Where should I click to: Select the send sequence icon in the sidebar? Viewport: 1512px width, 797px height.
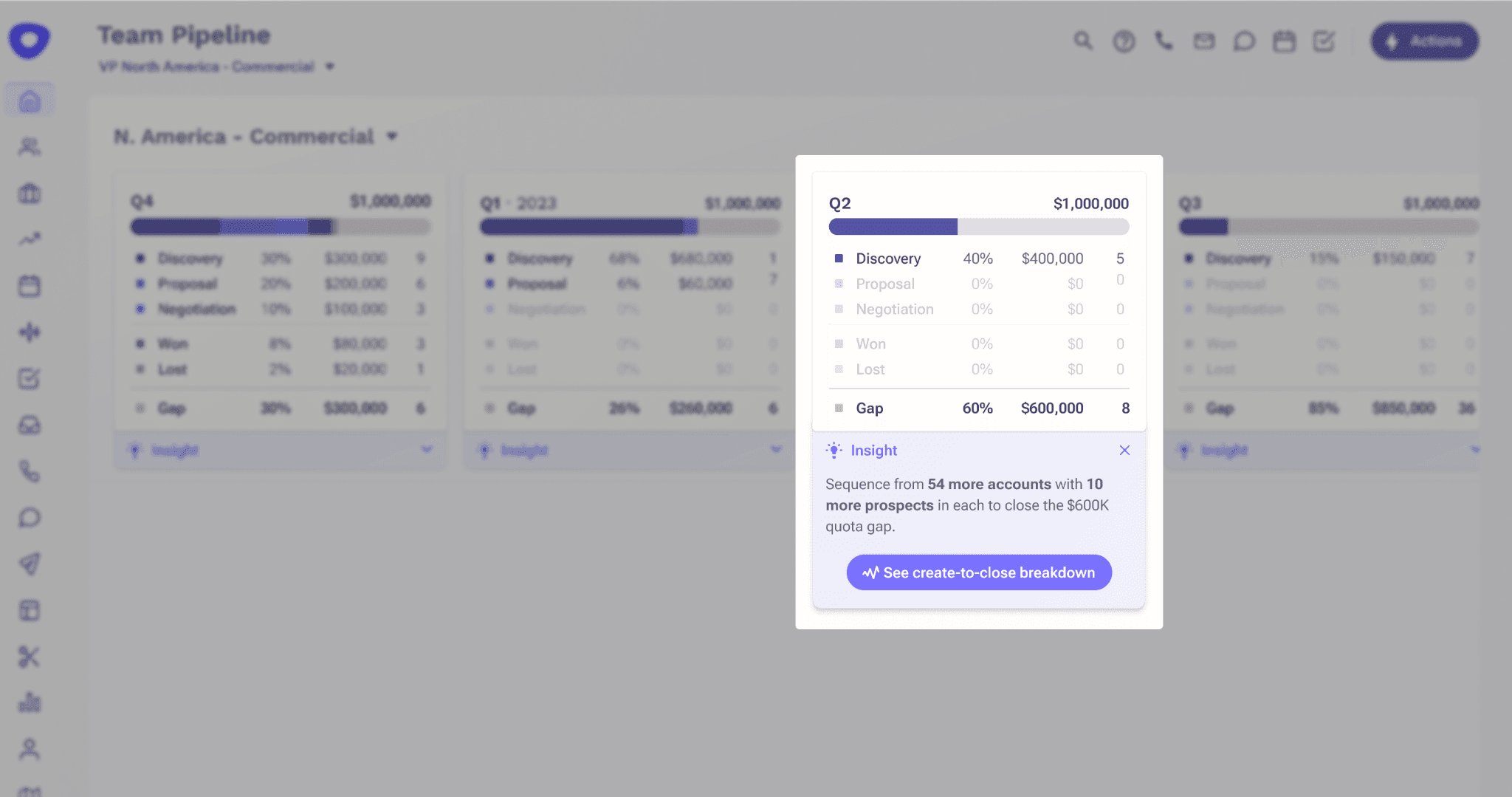29,564
